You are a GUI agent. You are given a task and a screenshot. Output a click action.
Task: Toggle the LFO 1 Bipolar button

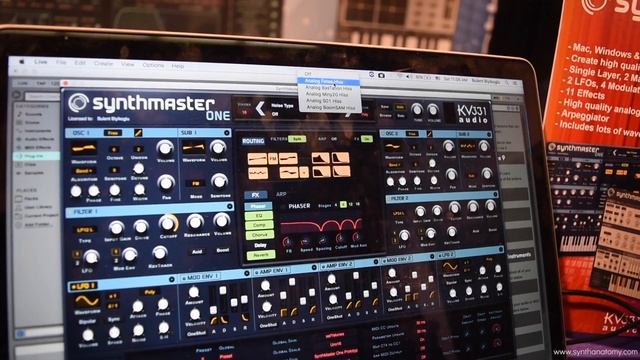pyautogui.click(x=87, y=322)
